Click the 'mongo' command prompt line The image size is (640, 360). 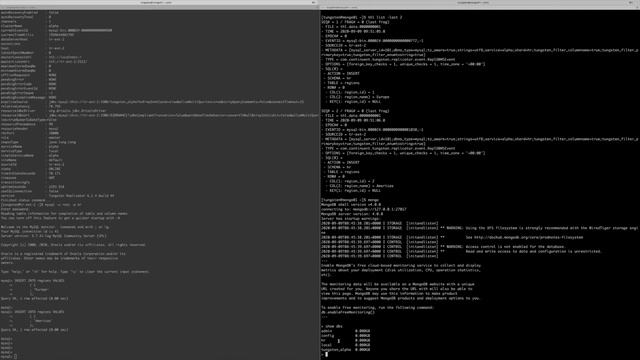coord(350,200)
